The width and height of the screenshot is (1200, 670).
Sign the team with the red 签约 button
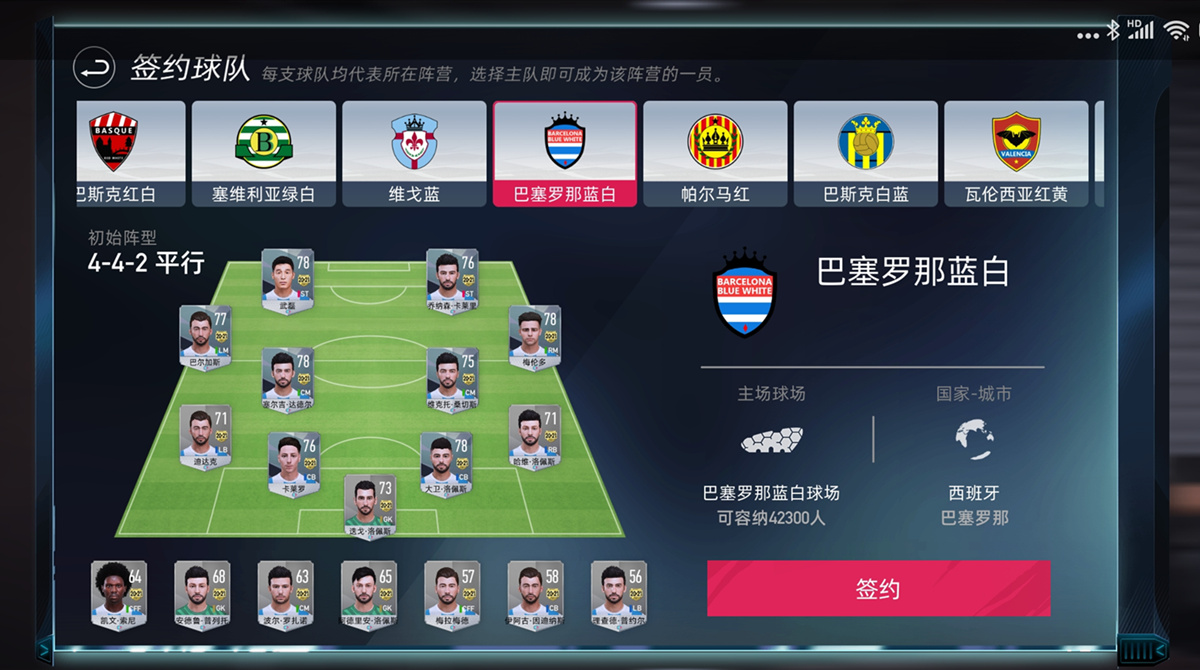pos(878,588)
